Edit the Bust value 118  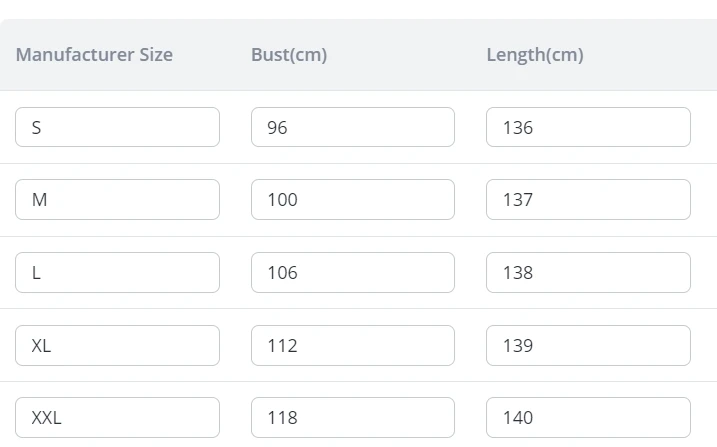pyautogui.click(x=352, y=417)
